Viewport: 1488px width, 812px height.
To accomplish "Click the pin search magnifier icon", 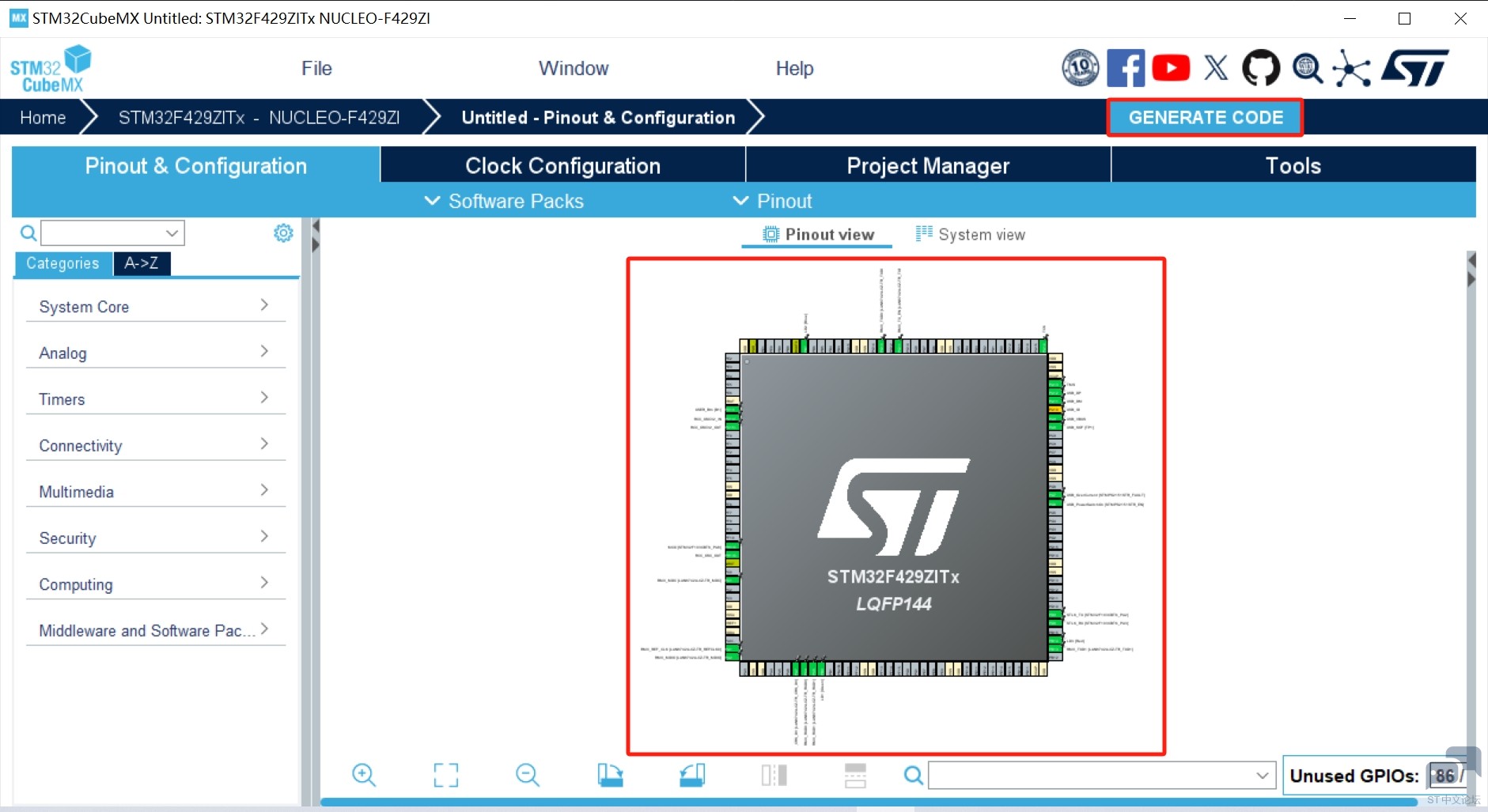I will click(x=914, y=776).
